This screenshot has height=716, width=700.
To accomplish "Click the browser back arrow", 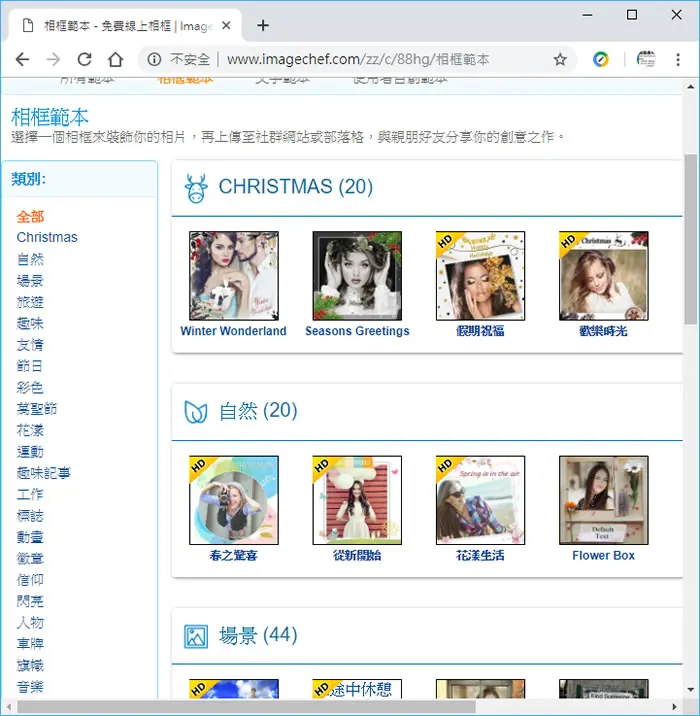I will (22, 59).
